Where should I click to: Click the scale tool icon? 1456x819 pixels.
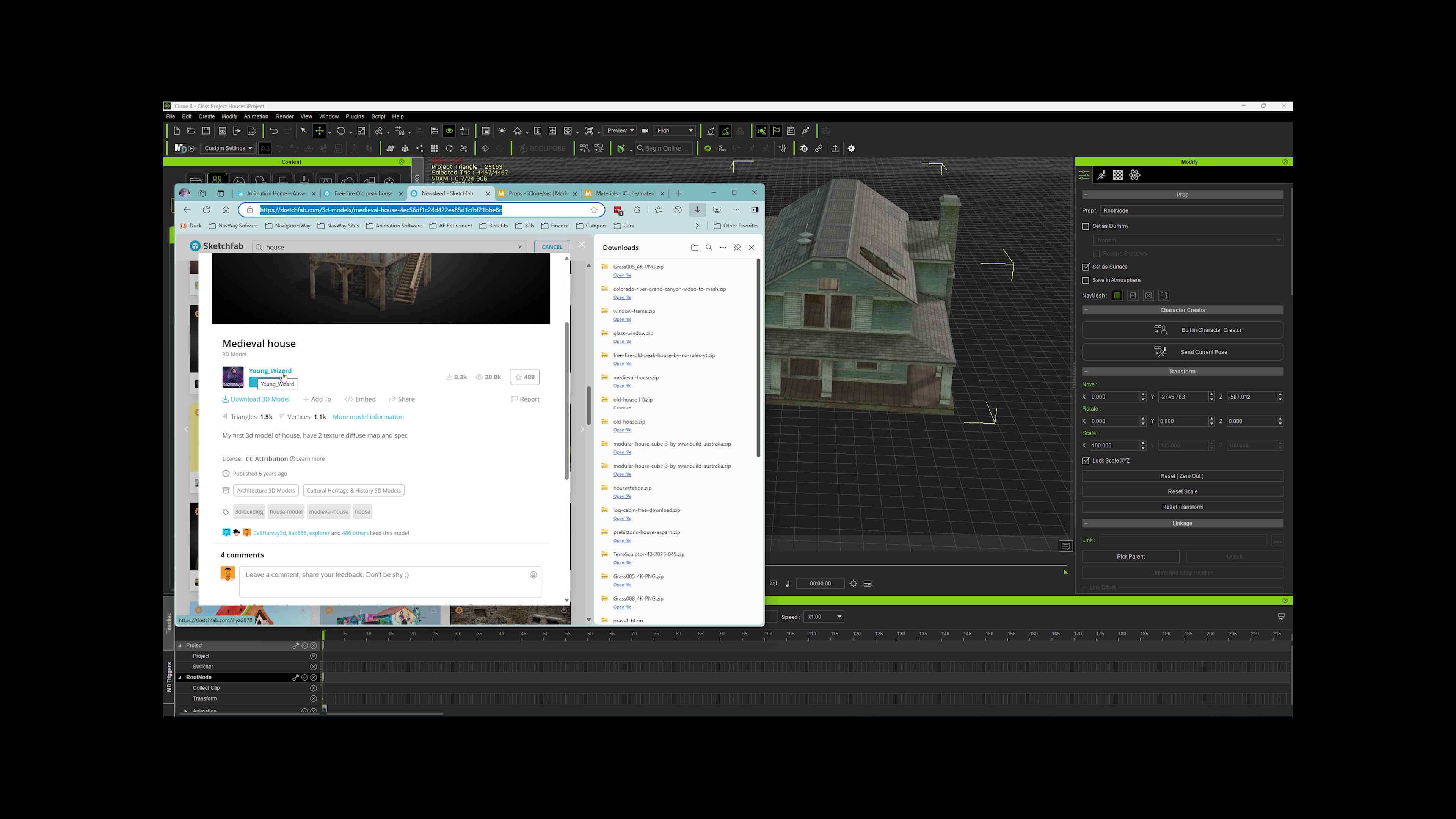point(362,131)
